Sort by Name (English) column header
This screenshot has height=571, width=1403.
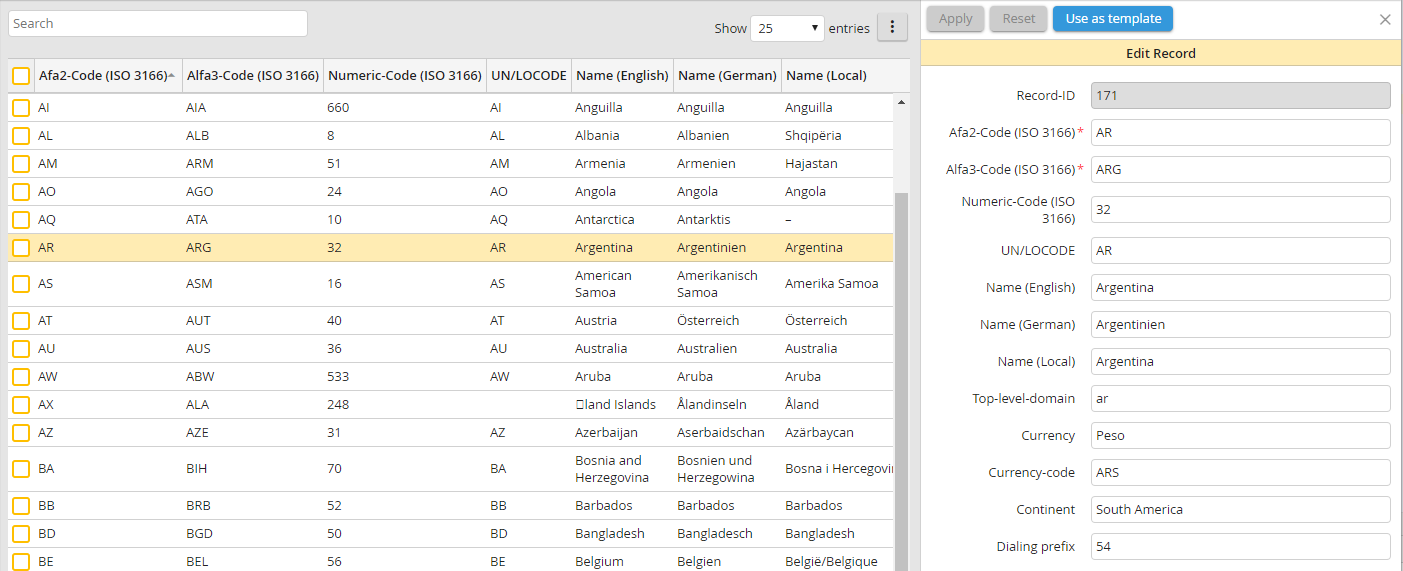tap(622, 76)
